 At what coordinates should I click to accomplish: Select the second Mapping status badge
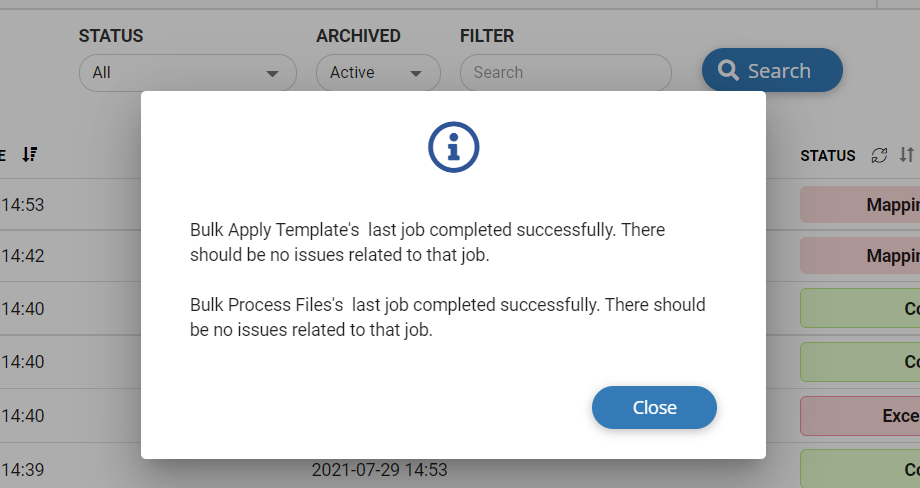pyautogui.click(x=860, y=256)
